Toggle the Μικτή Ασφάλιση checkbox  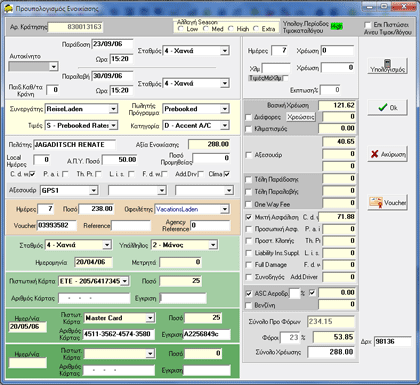(248, 217)
